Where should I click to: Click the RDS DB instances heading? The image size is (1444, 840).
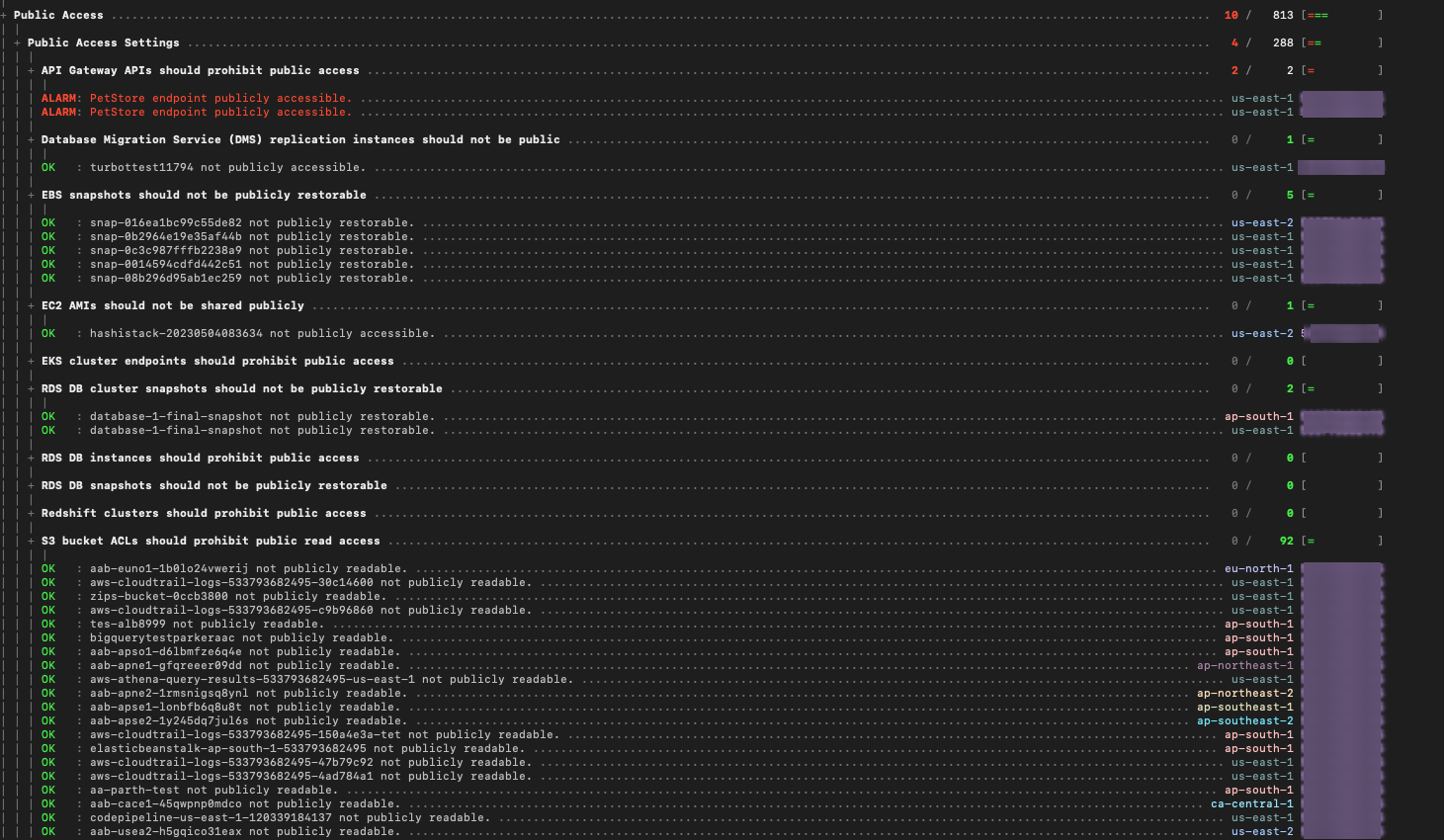click(200, 458)
